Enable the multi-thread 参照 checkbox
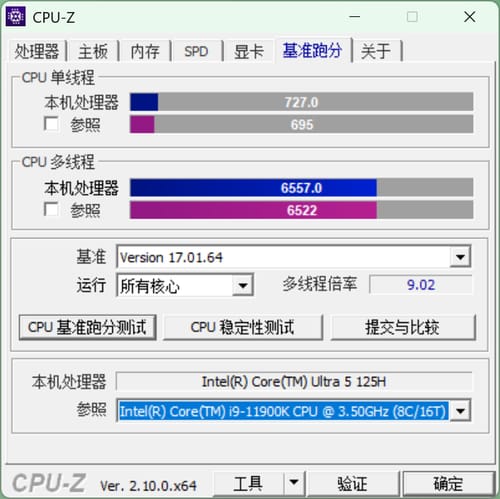Image resolution: width=500 pixels, height=499 pixels. 51,209
